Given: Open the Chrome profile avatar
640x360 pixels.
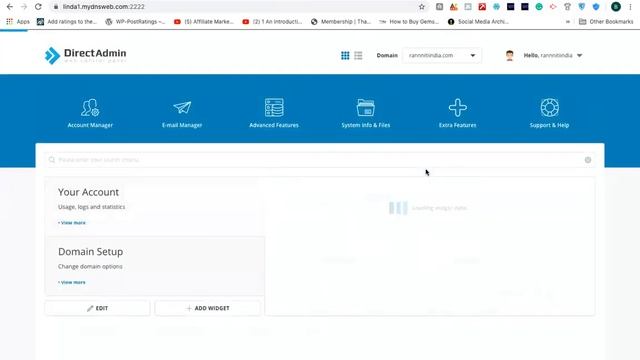Looking at the screenshot, I should click(616, 7).
